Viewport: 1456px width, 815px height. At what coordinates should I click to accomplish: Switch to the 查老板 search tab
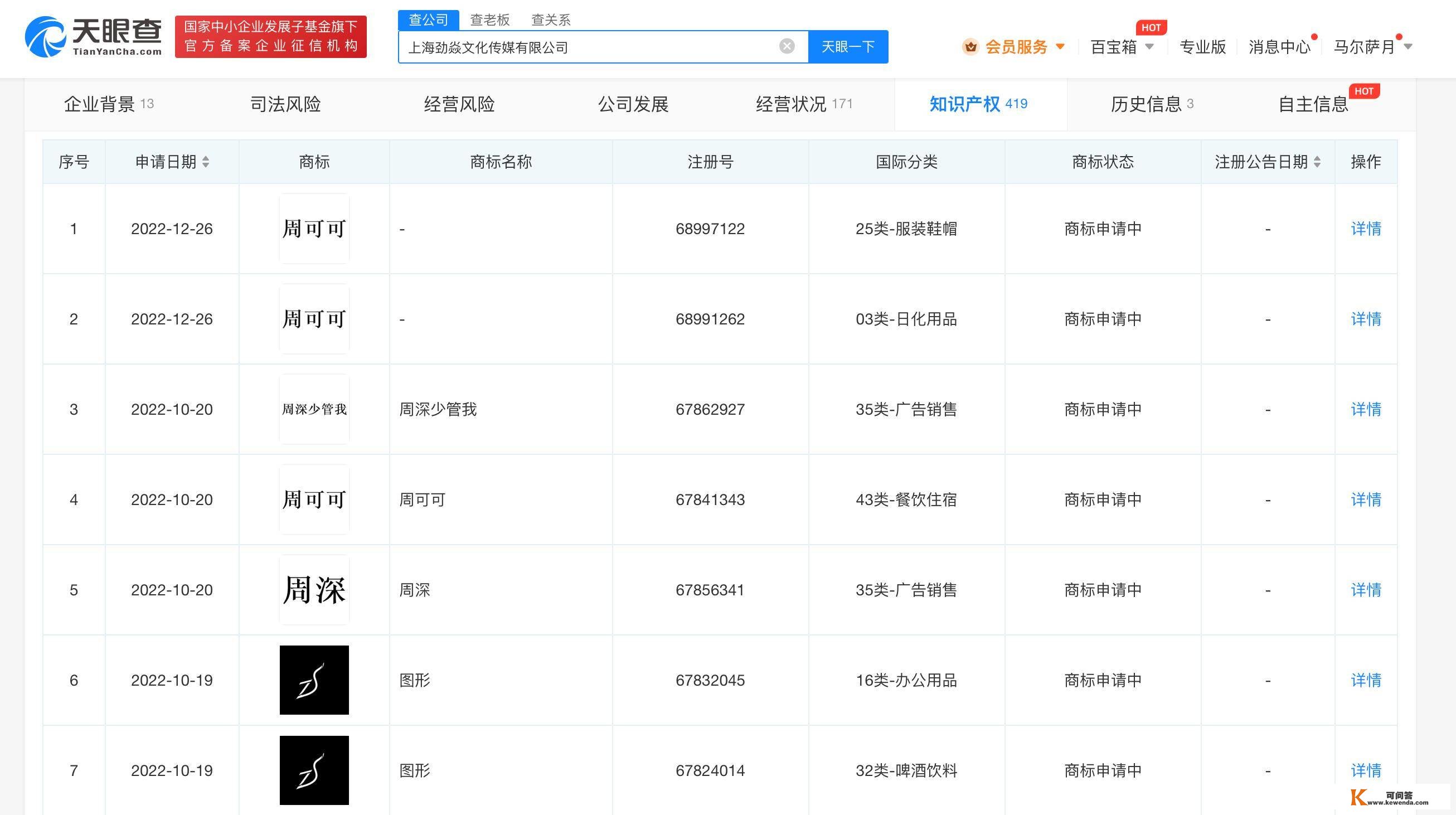tap(490, 20)
